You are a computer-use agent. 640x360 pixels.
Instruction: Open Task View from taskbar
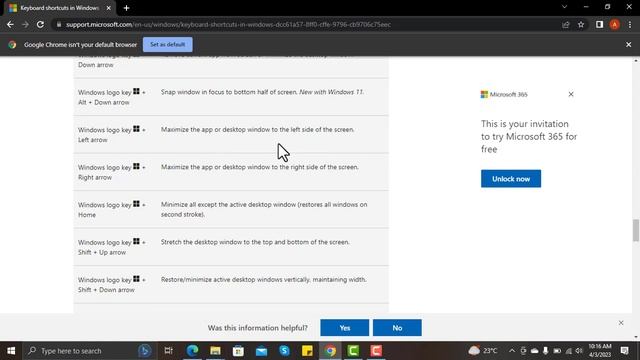pyautogui.click(x=168, y=351)
